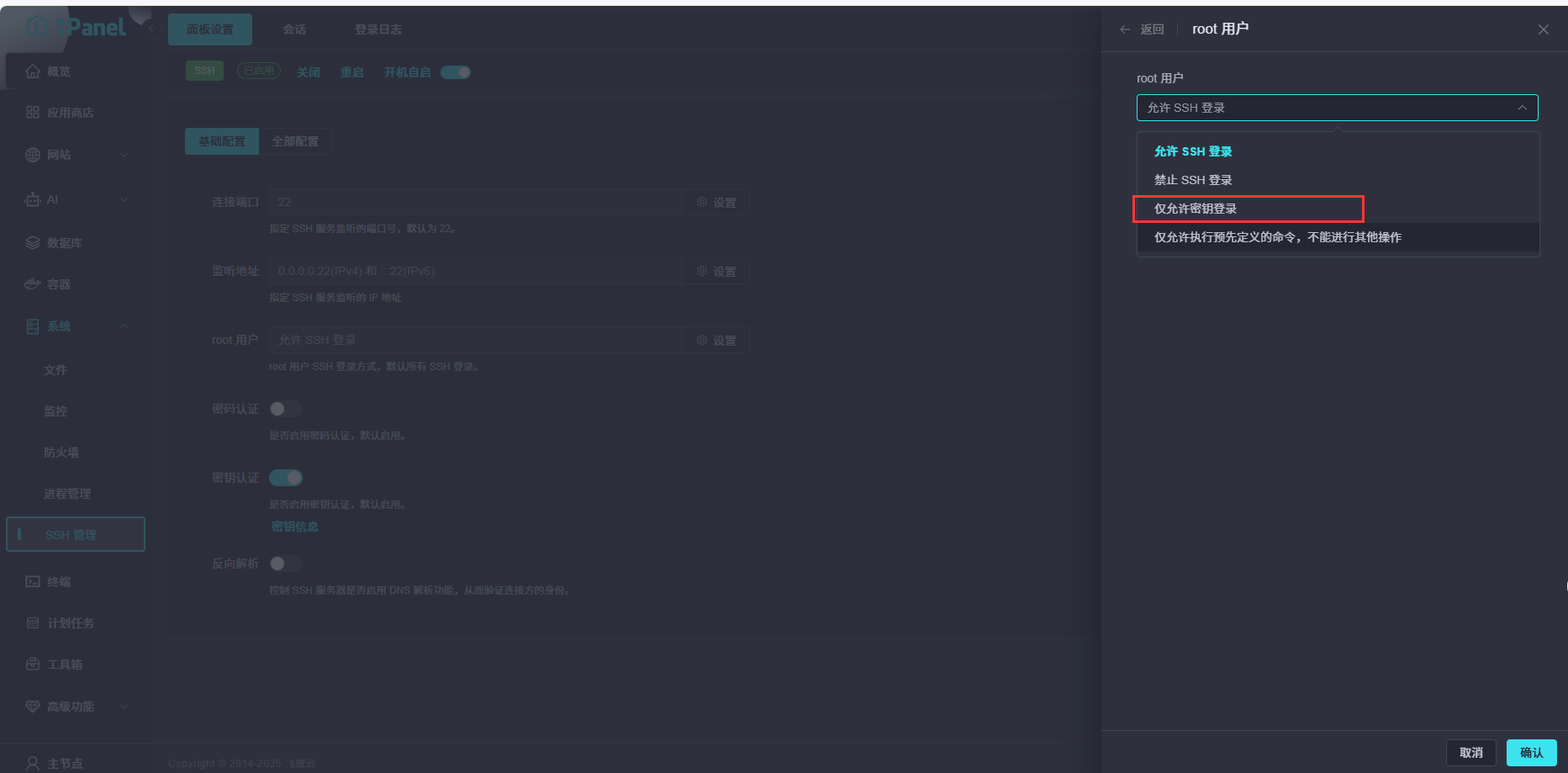1568x773 pixels.
Task: Open the Toolbox icon in sidebar
Action: (33, 664)
